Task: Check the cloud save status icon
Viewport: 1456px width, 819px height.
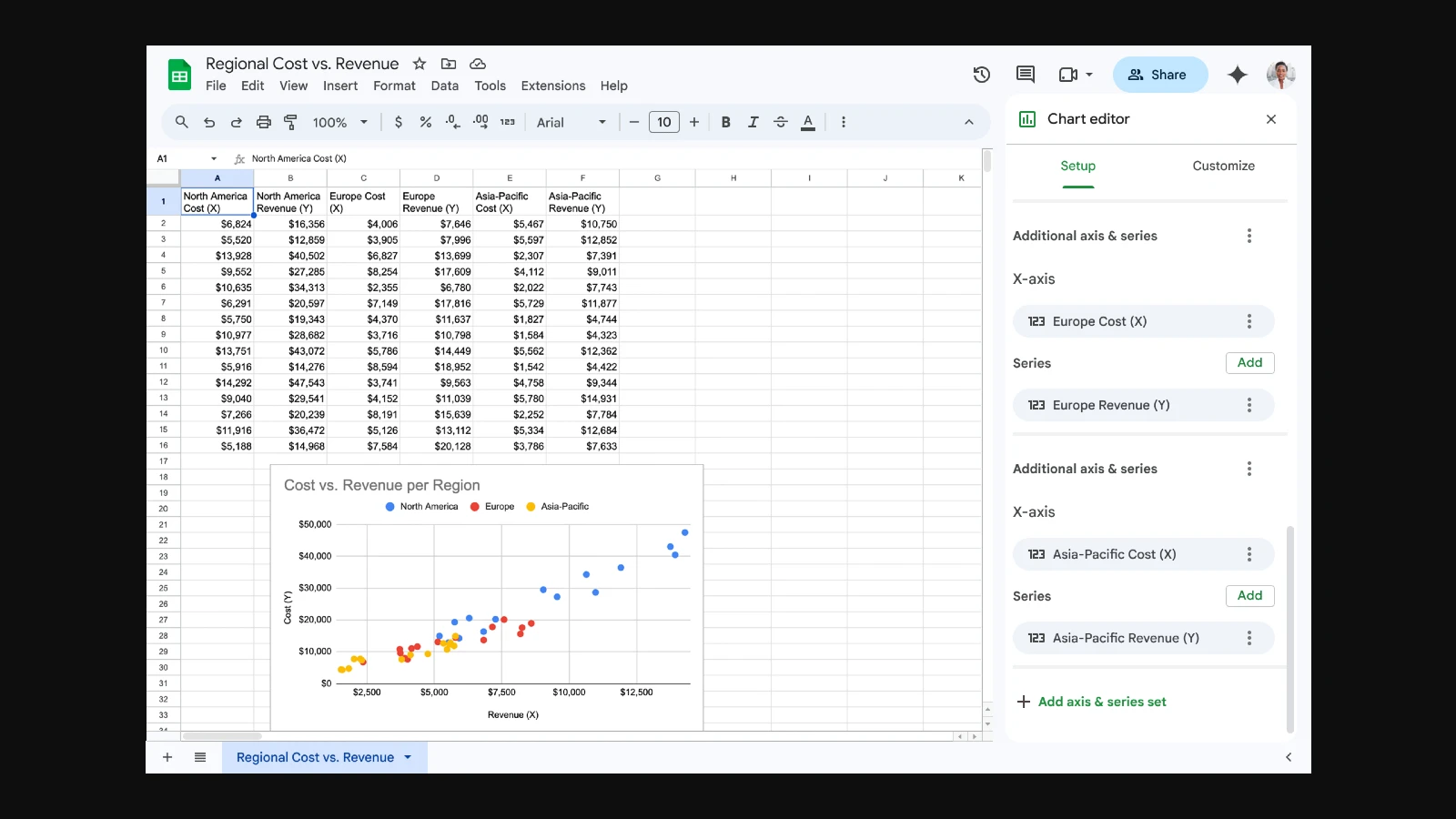Action: 478,64
